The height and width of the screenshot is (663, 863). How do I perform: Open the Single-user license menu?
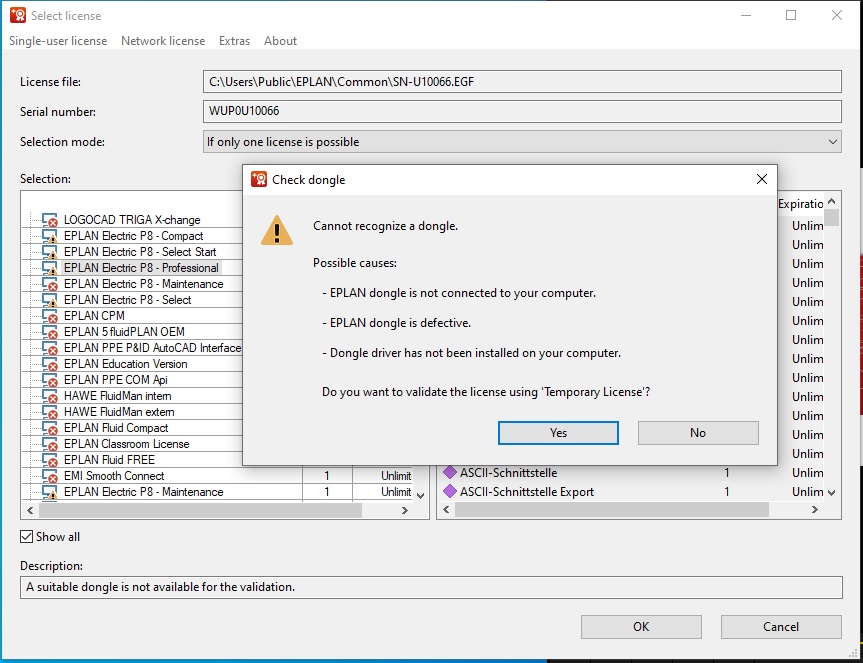point(58,41)
